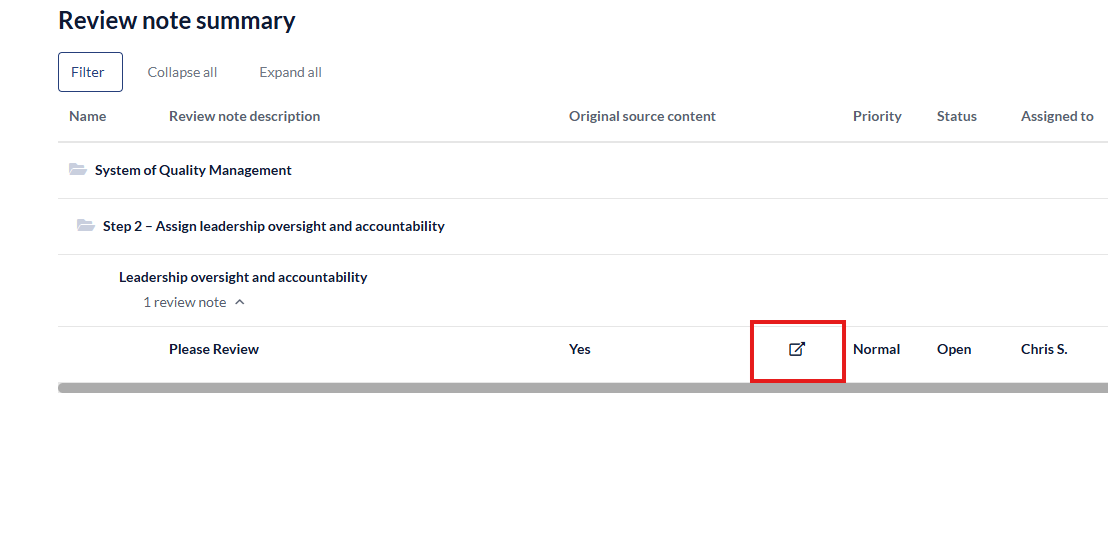
Task: Expand all review note groups
Action: click(290, 72)
